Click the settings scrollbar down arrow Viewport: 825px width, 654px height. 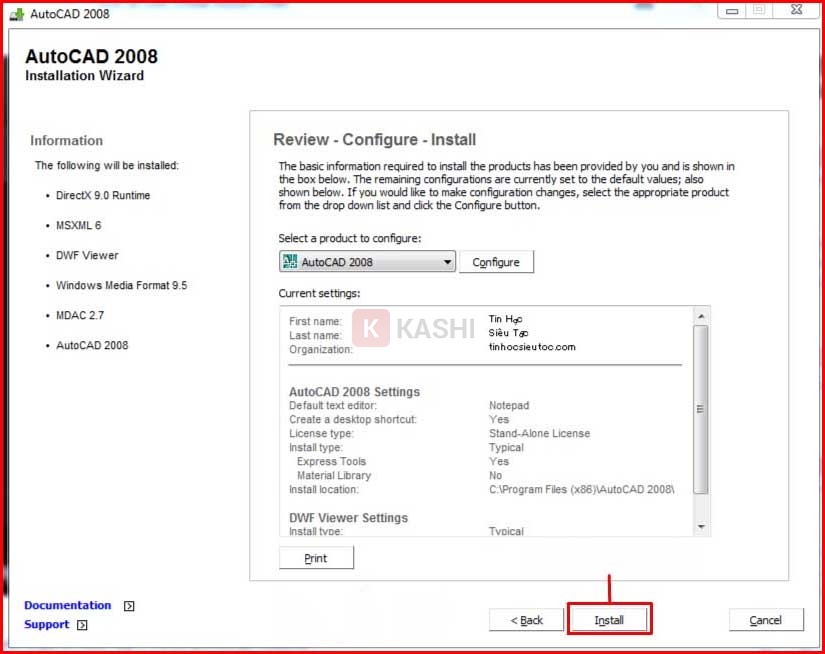click(x=700, y=527)
